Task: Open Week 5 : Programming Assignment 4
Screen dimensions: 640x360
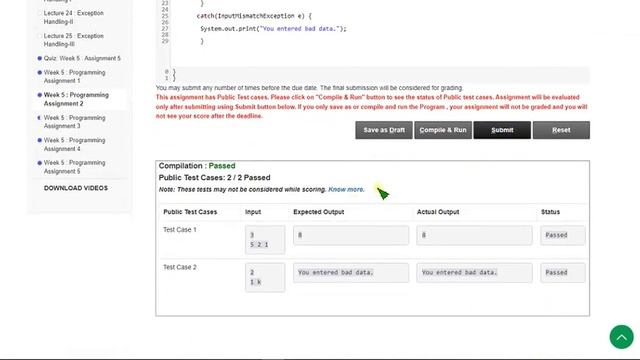Action: [x=74, y=144]
